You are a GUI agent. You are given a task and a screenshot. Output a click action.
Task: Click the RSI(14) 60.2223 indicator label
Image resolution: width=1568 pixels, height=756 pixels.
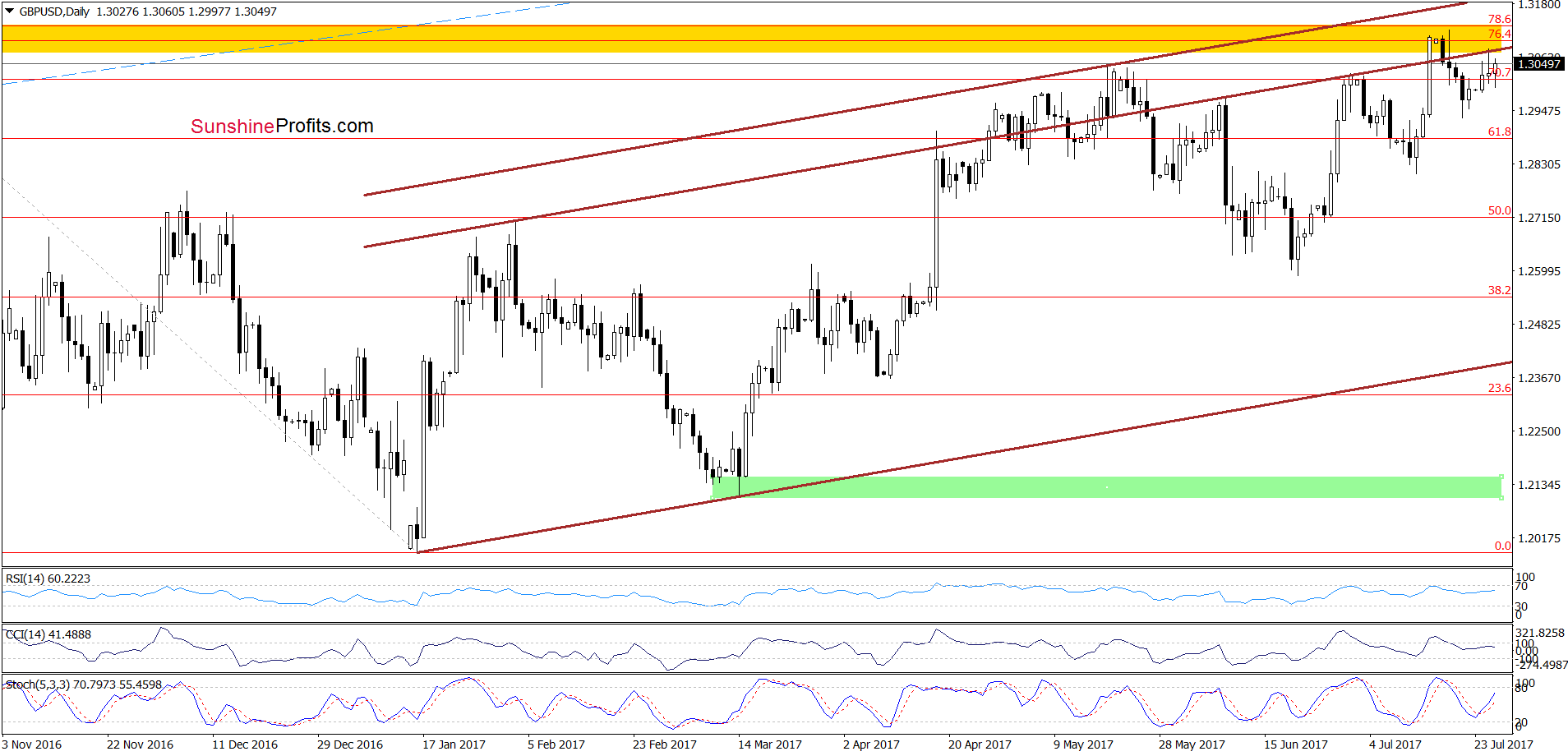point(48,579)
